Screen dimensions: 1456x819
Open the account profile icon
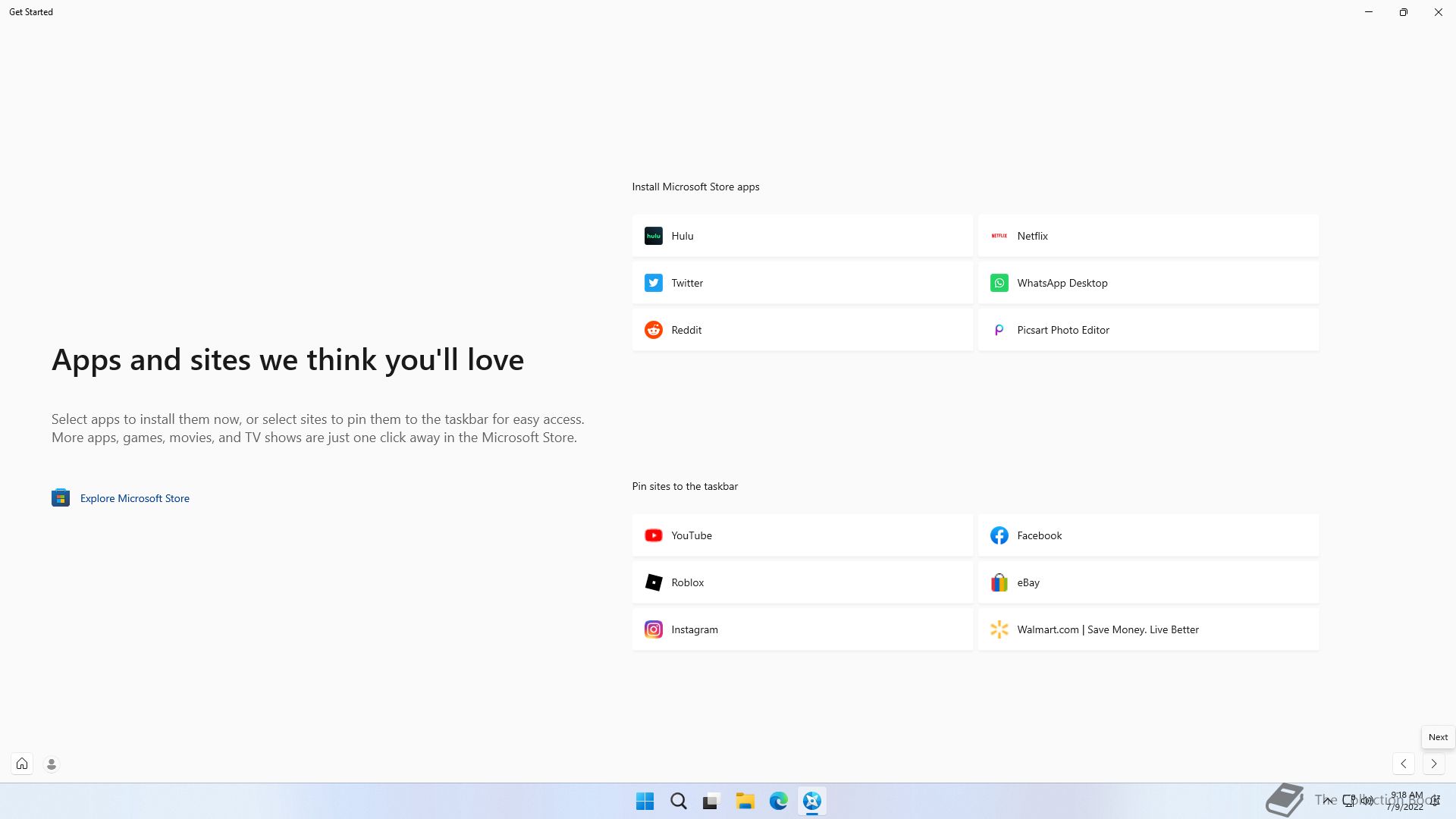coord(52,764)
